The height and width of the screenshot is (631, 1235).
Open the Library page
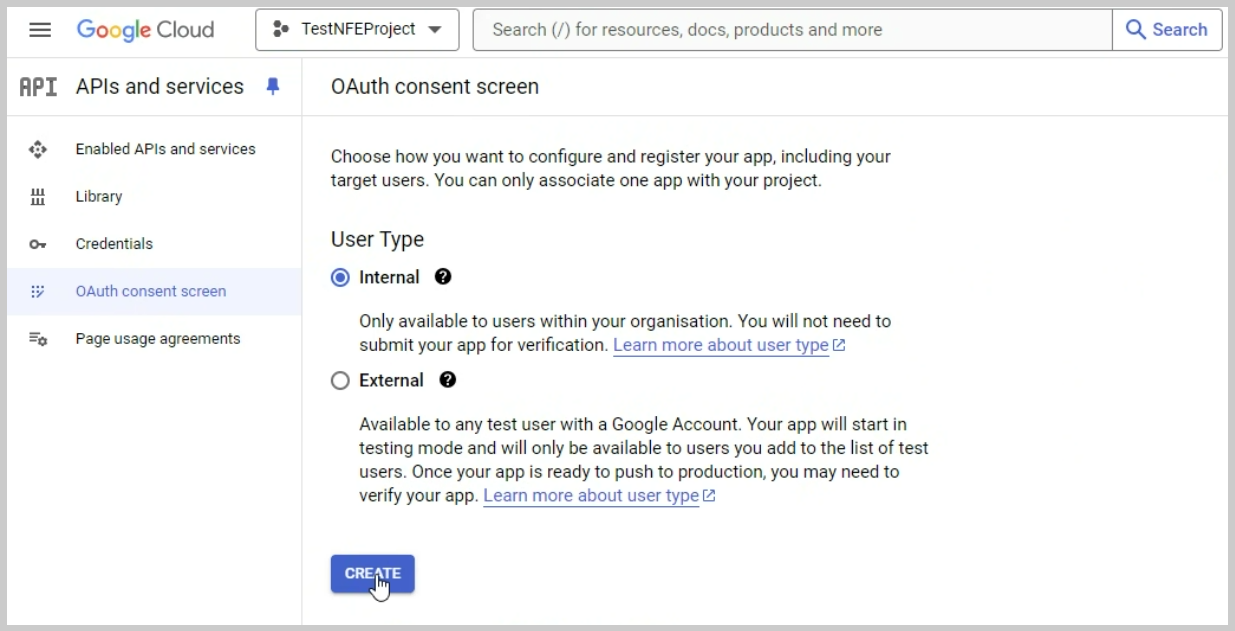pos(154,197)
